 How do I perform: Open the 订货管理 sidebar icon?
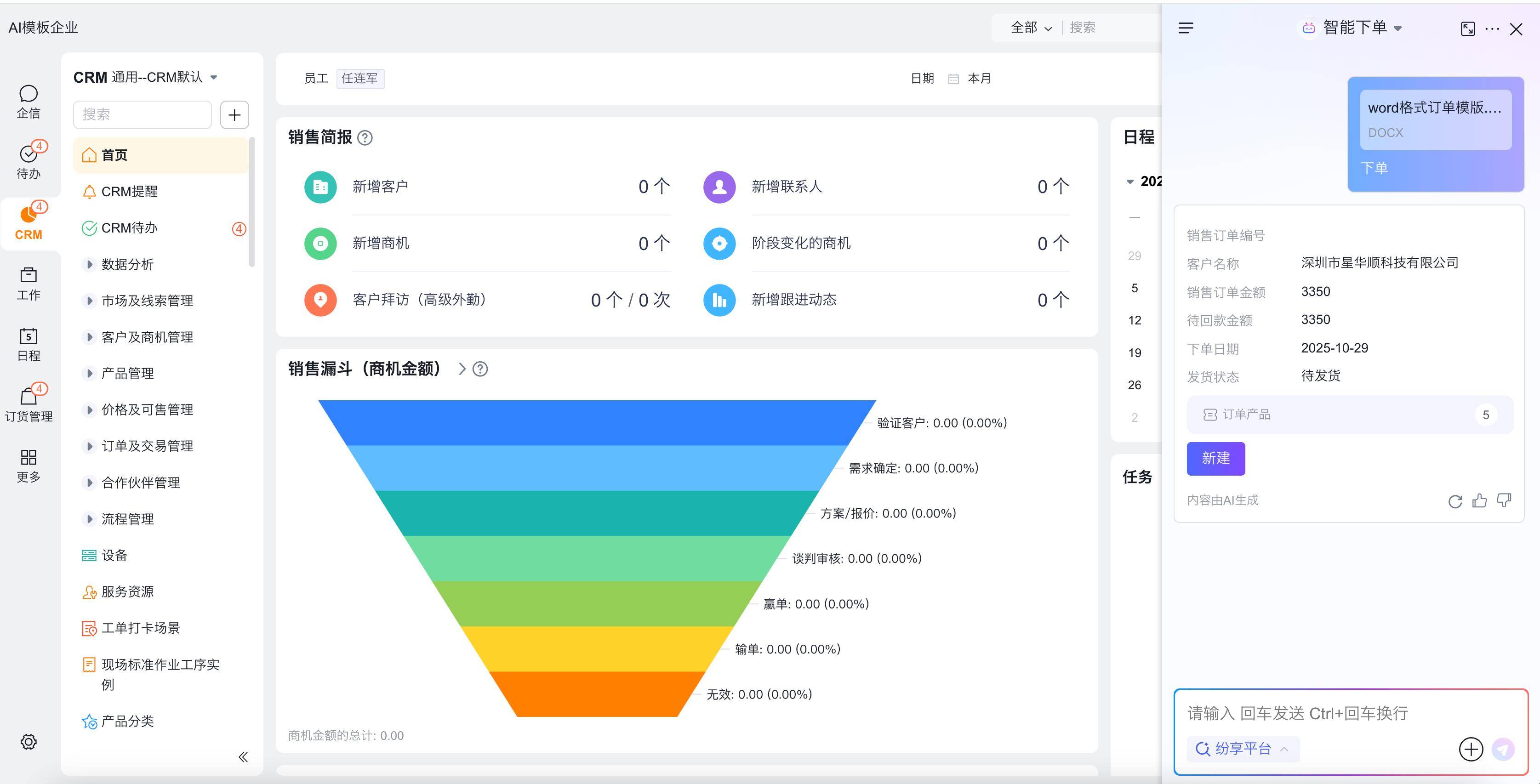pos(28,403)
